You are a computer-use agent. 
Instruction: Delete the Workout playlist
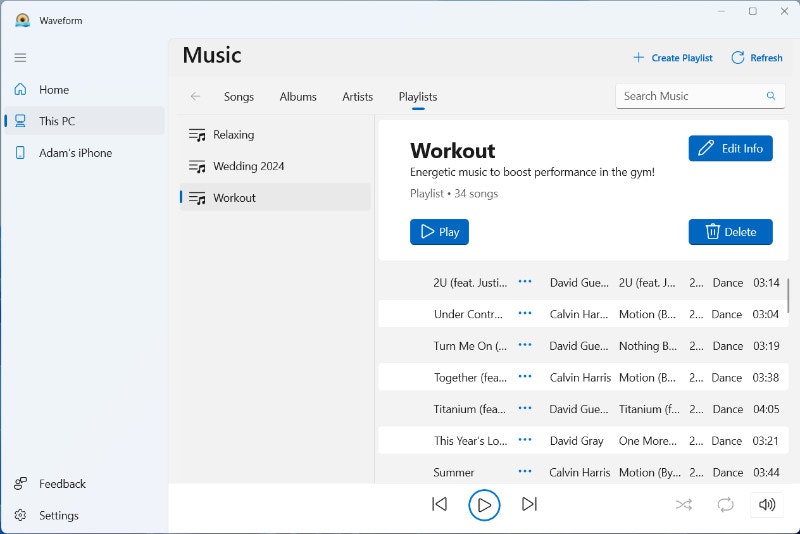(730, 232)
